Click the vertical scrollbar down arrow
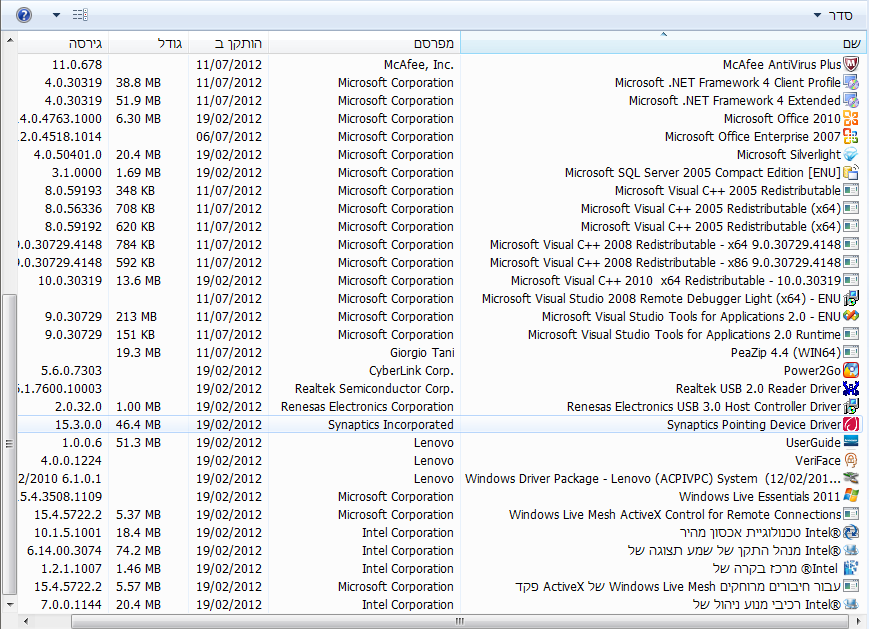This screenshot has height=629, width=869. pyautogui.click(x=9, y=604)
